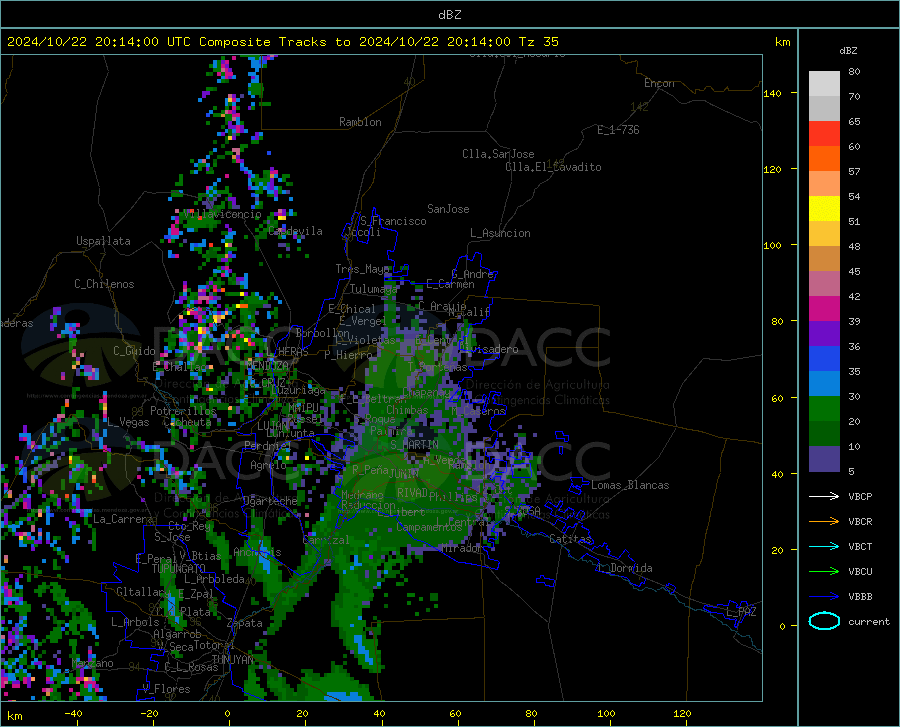Click the Catitas place label
Viewport: 900px width, 727px height.
pos(571,539)
